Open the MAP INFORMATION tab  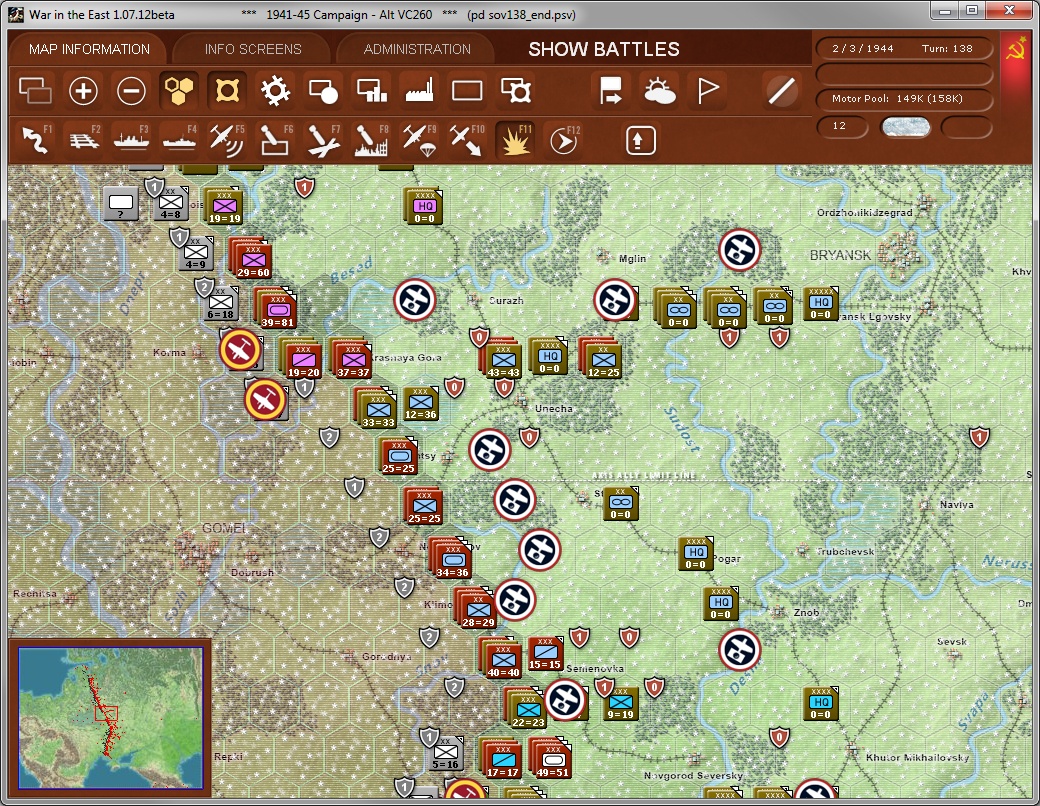click(x=89, y=49)
